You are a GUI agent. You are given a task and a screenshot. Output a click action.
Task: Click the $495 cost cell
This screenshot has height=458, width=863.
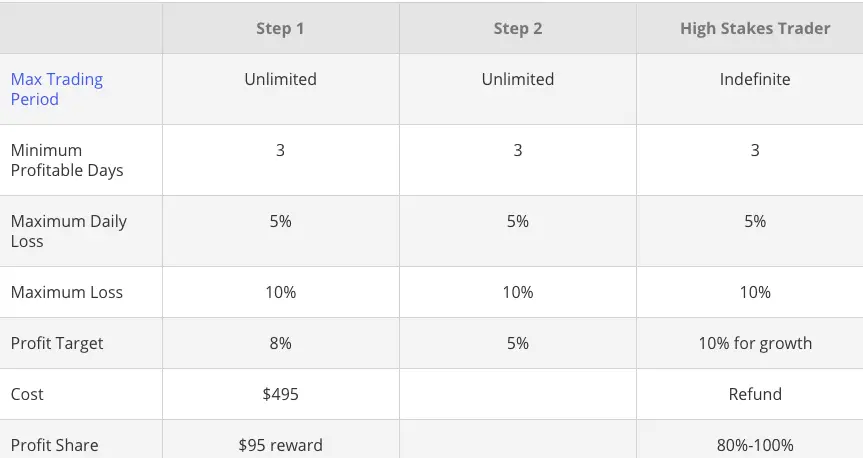tap(280, 394)
